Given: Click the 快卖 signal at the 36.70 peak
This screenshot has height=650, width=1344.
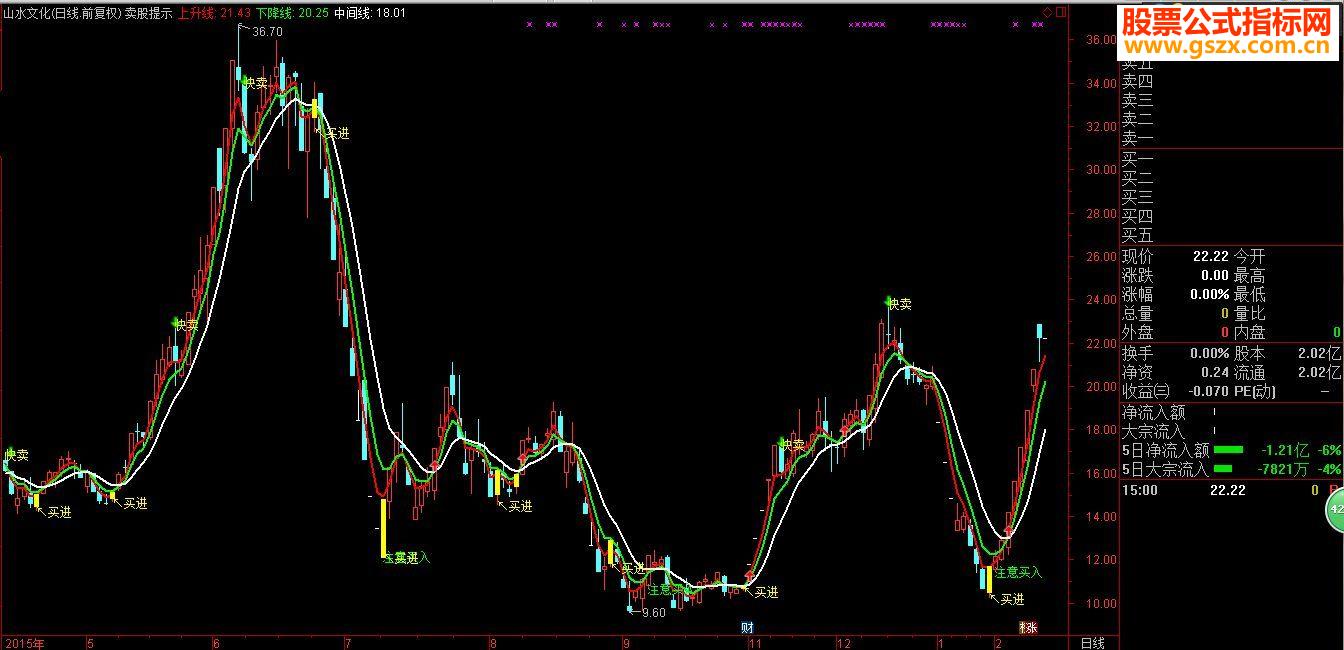Looking at the screenshot, I should pos(255,83).
